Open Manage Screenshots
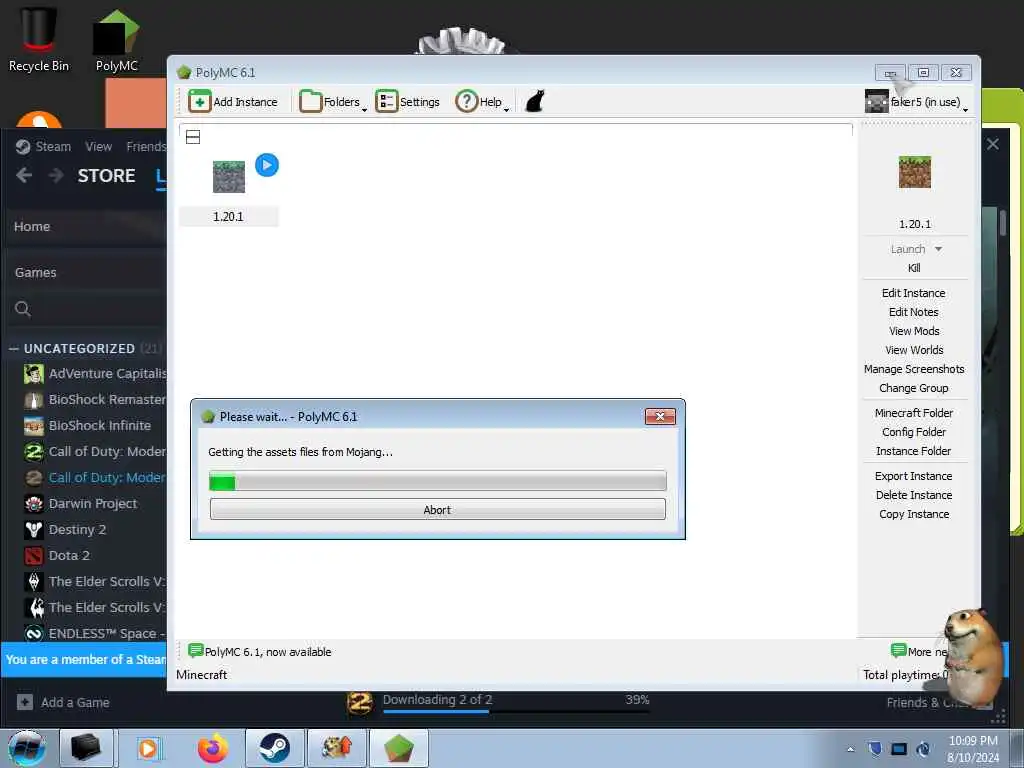The height and width of the screenshot is (768, 1024). click(914, 369)
